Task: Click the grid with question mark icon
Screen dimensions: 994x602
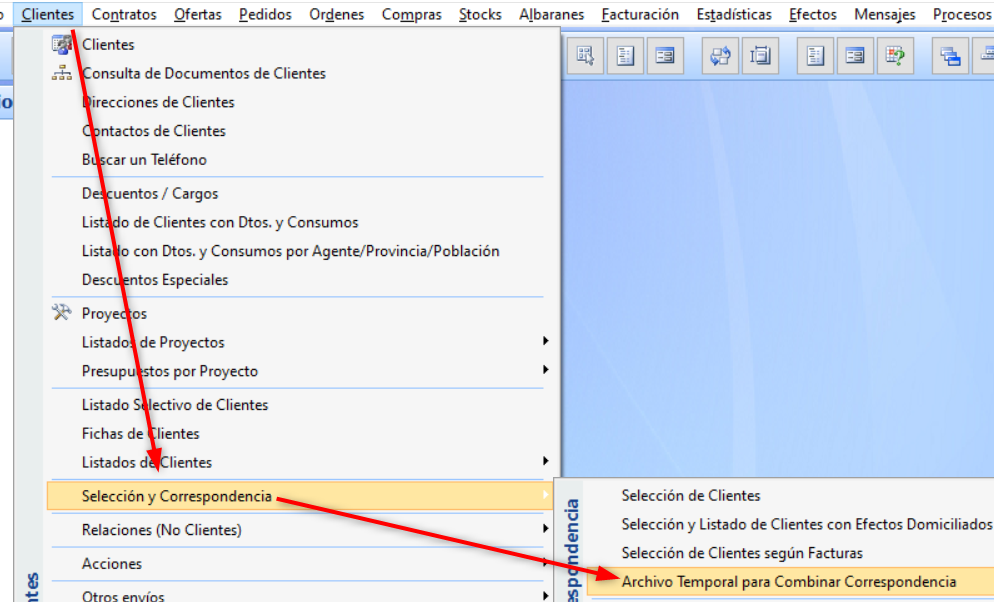Action: click(894, 57)
